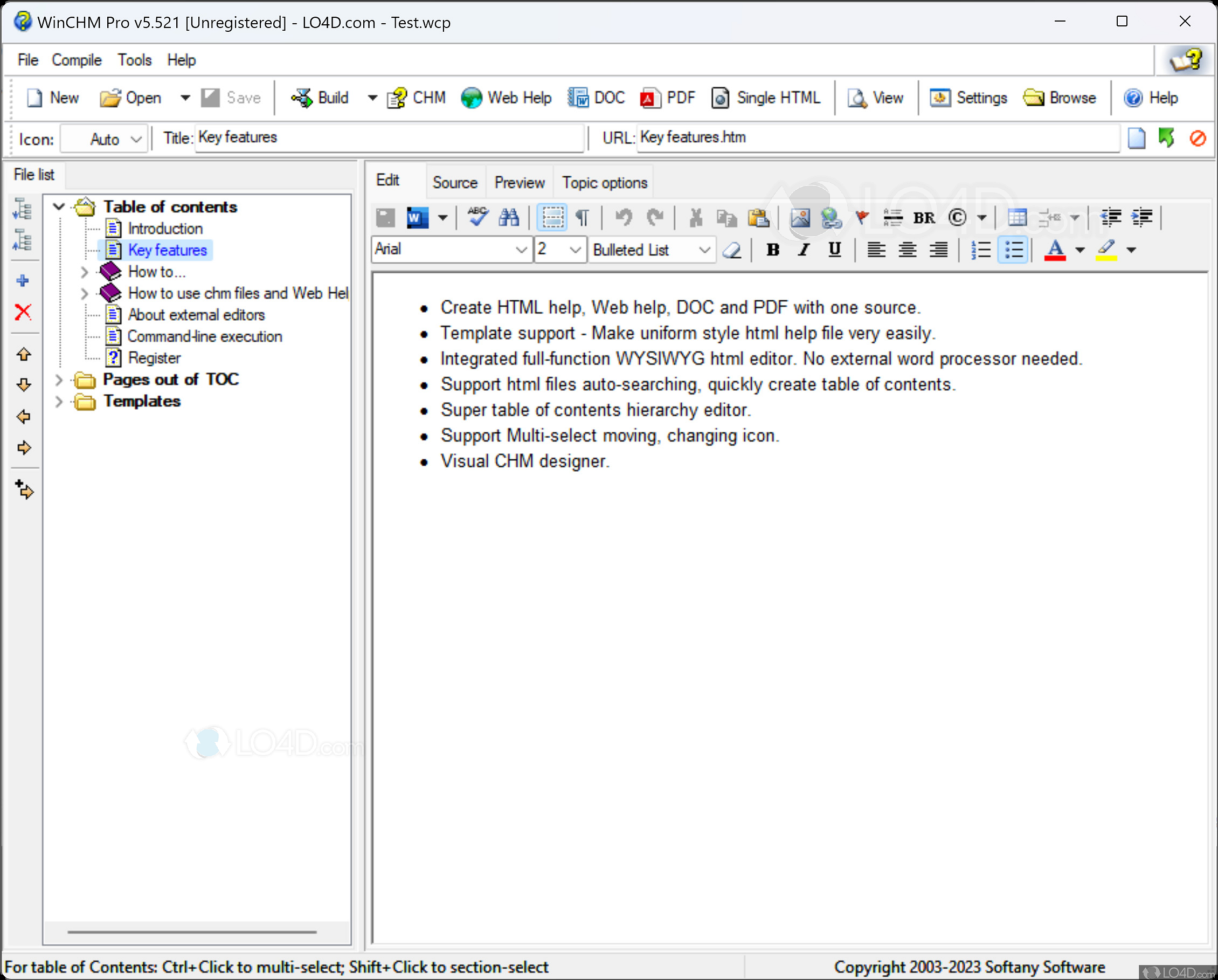Click the binoculars find icon
1218x980 pixels.
[x=508, y=217]
